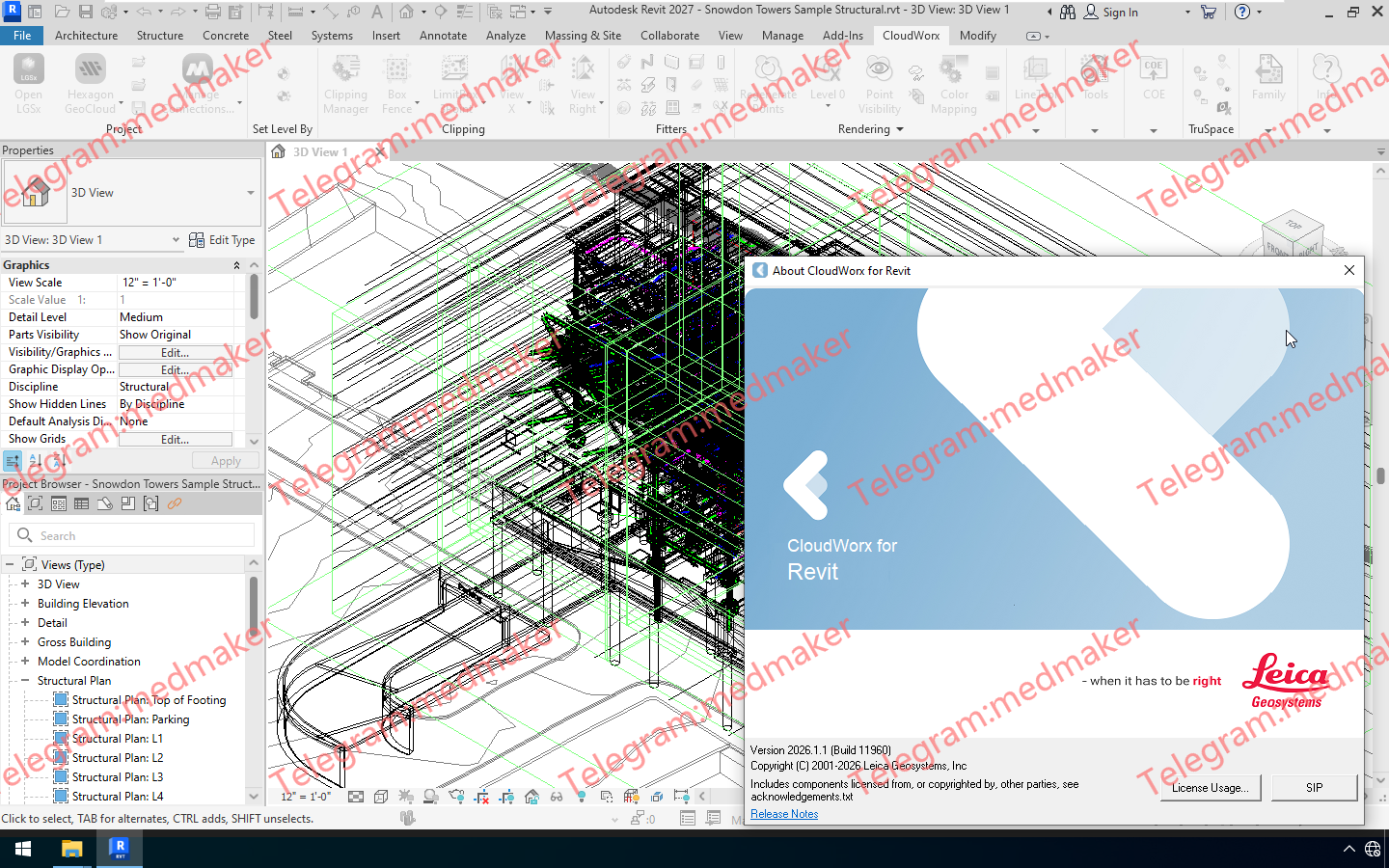Click the SIP button in About dialog

tap(1314, 788)
